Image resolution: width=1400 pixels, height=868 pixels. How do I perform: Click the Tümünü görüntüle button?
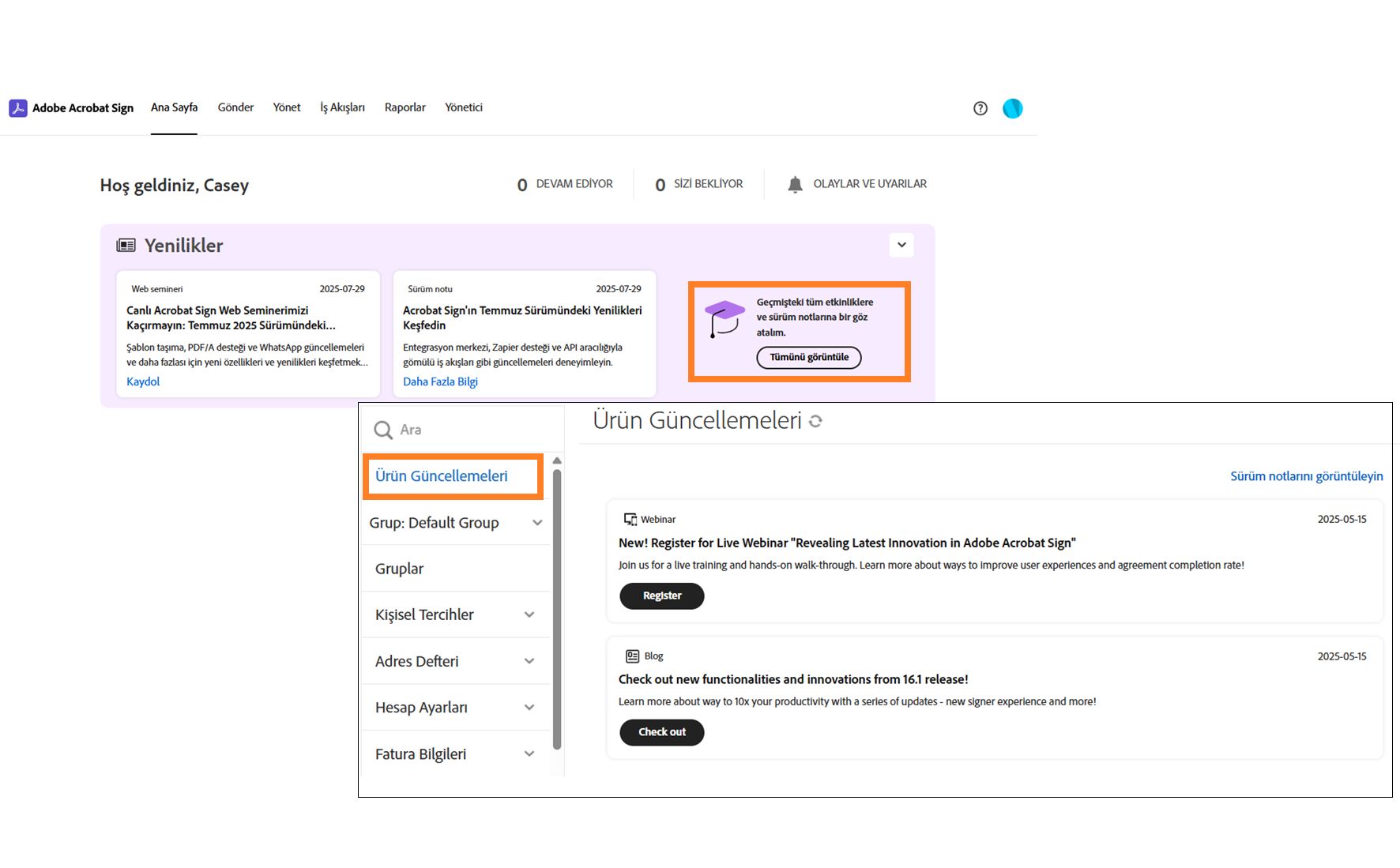809,358
